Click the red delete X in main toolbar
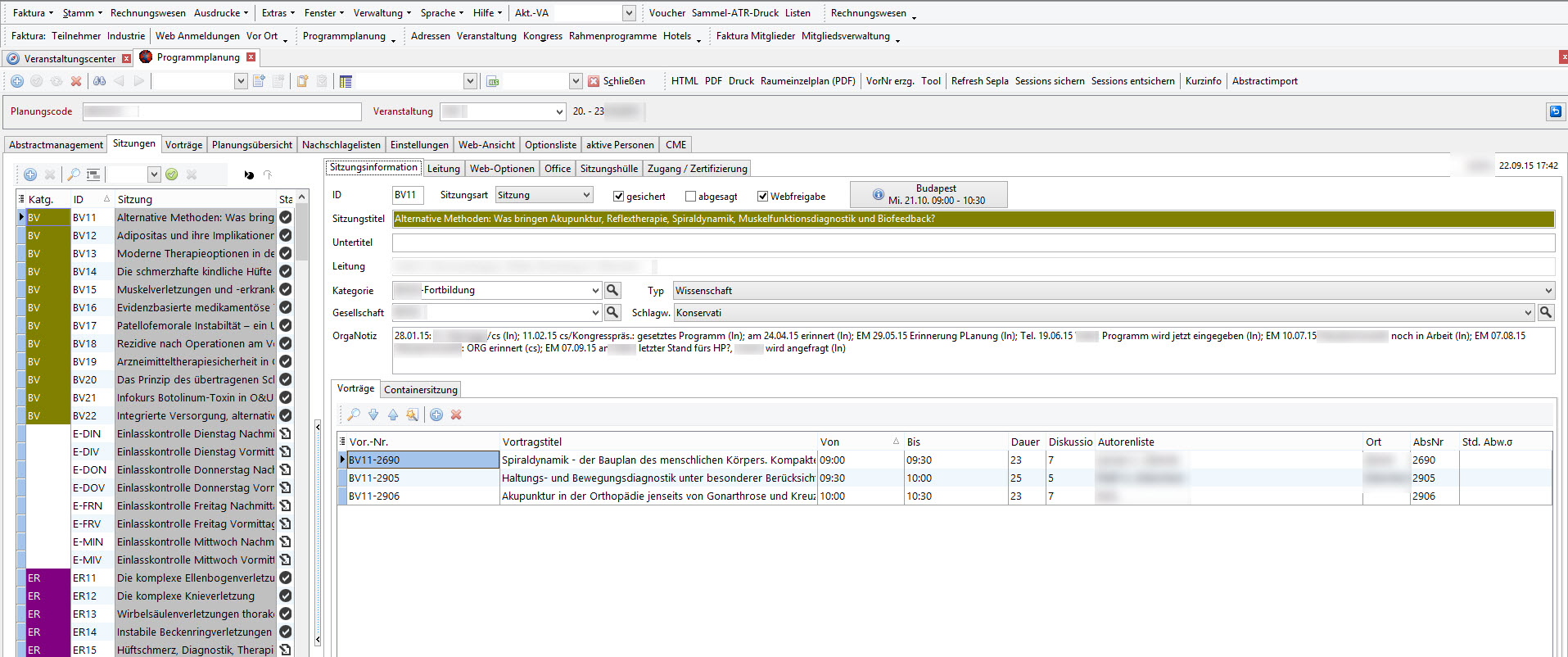This screenshot has height=657, width=1568. click(76, 81)
